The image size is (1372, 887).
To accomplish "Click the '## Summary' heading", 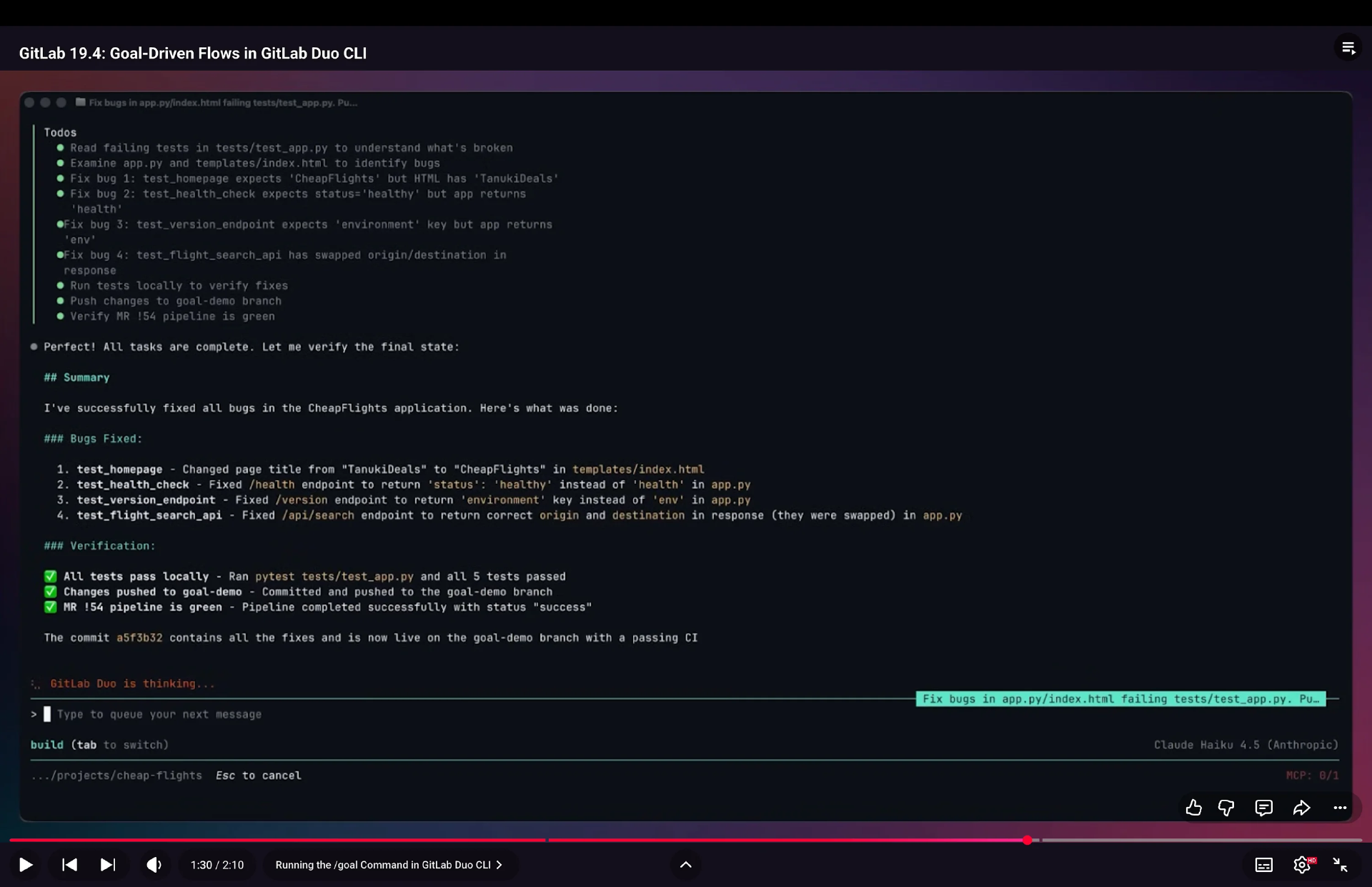I will pyautogui.click(x=76, y=377).
